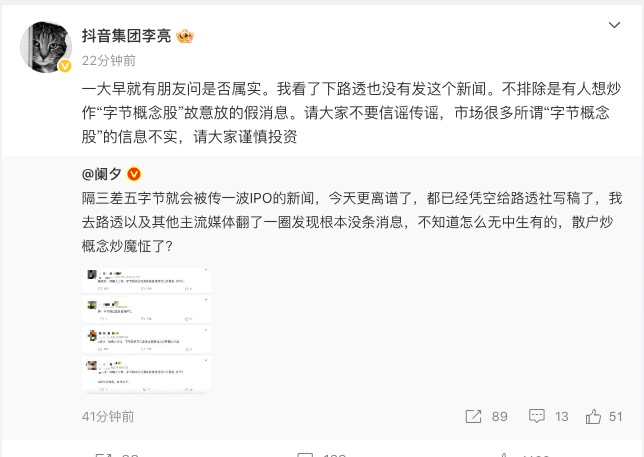
Task: Open the attached screenshot image thumbnail
Action: [x=147, y=330]
